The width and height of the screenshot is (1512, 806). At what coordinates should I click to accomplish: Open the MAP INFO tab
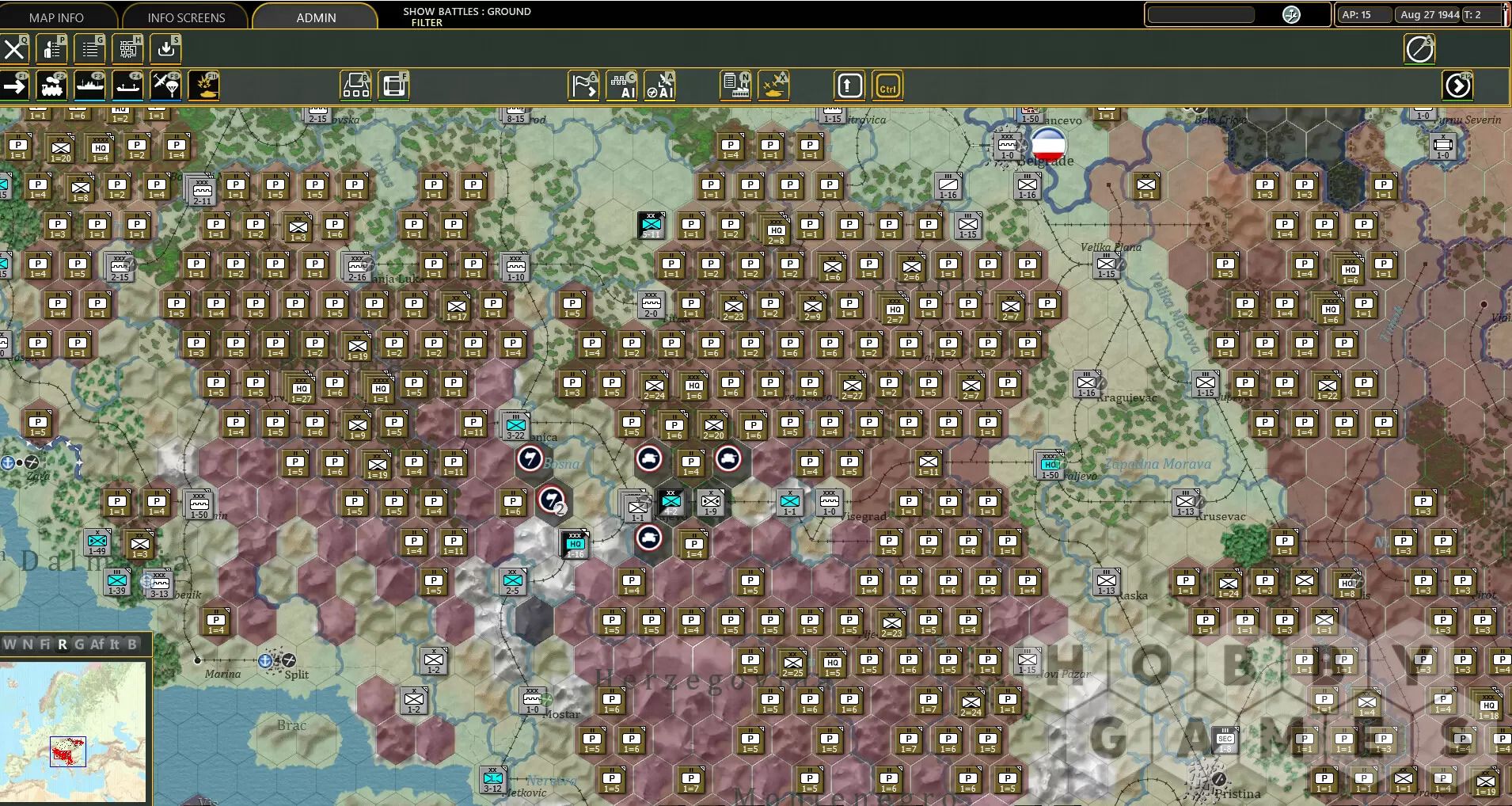56,17
